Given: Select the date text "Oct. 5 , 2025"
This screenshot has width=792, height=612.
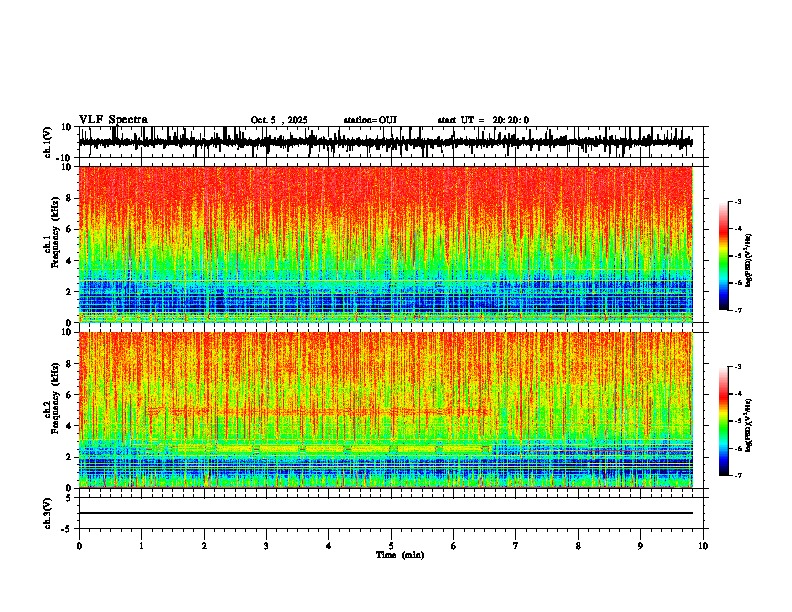Looking at the screenshot, I should (279, 120).
